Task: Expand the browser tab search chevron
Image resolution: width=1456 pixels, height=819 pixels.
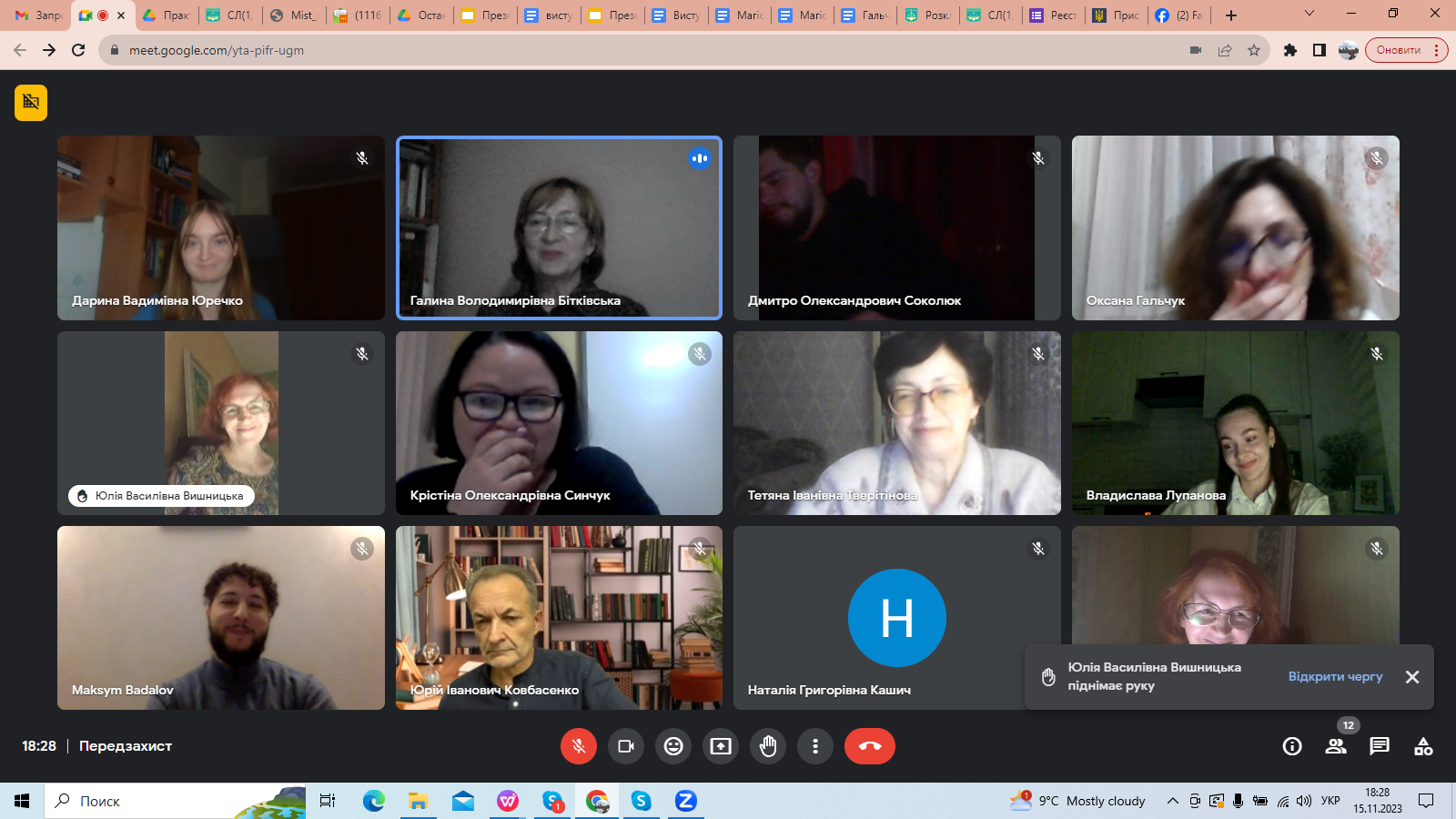Action: [x=1309, y=14]
